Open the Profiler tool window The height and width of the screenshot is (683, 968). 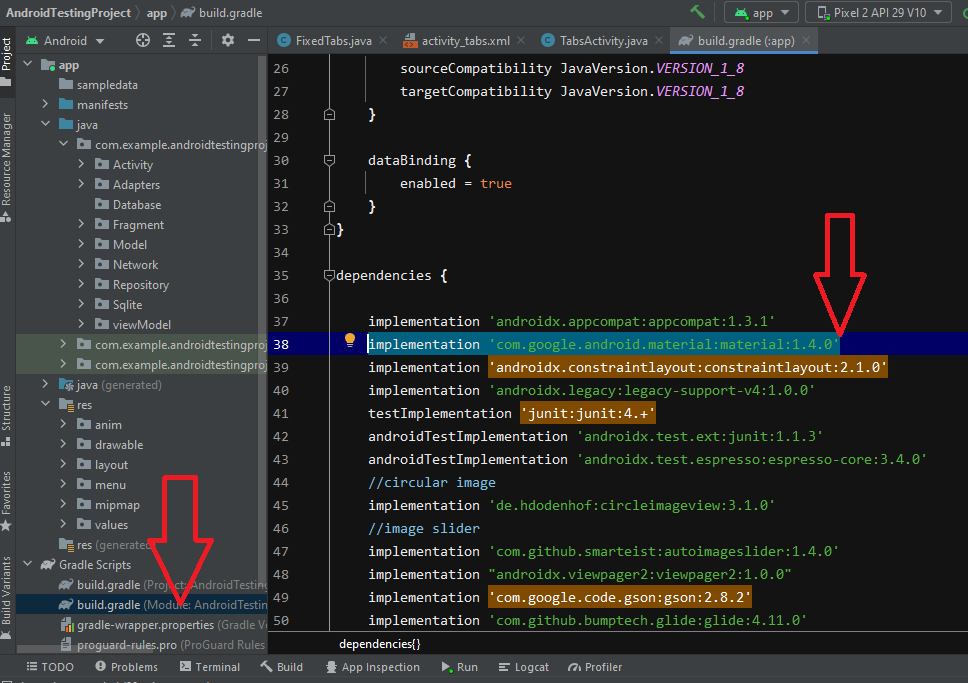point(595,667)
